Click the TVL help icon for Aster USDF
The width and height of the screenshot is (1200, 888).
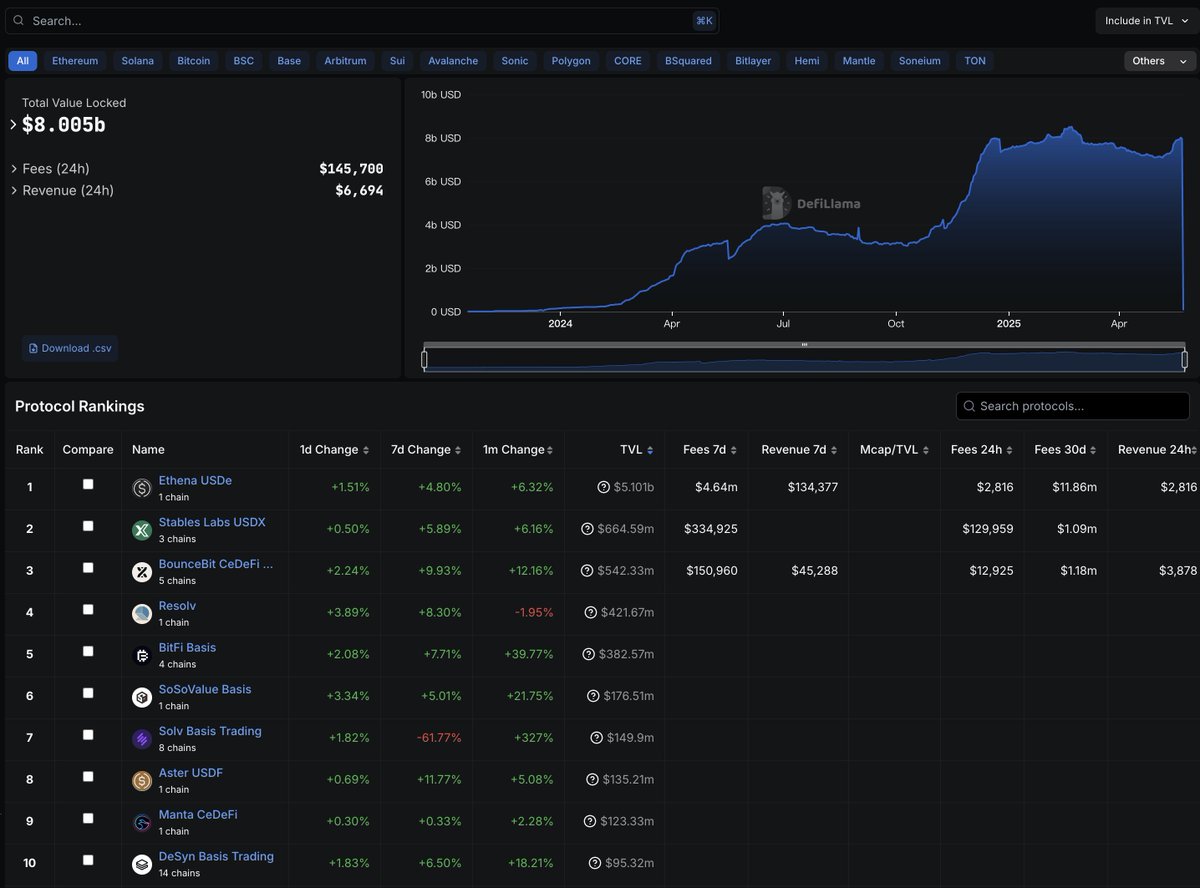point(591,779)
